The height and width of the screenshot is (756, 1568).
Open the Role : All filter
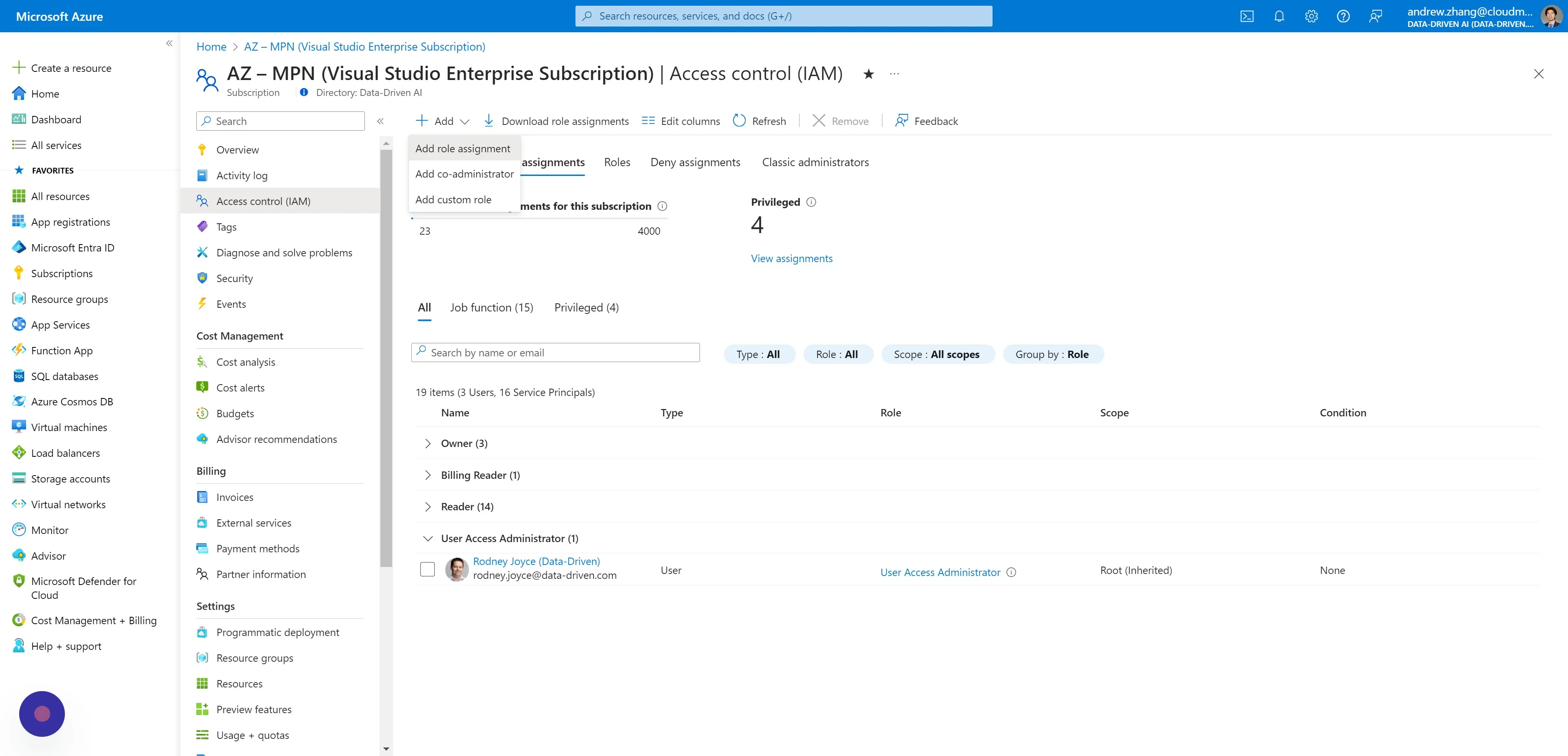(838, 354)
